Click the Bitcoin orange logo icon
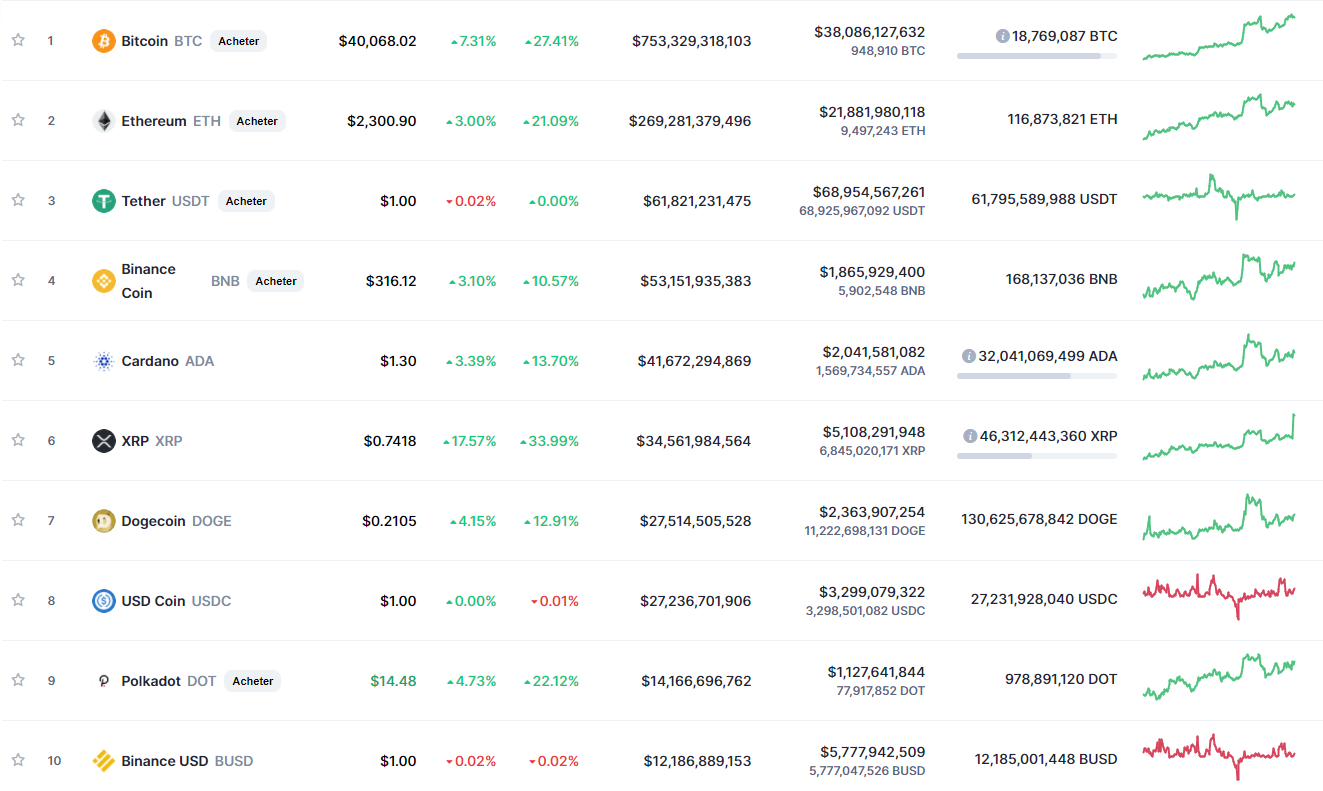Screen dimensions: 1323x791 (104, 41)
